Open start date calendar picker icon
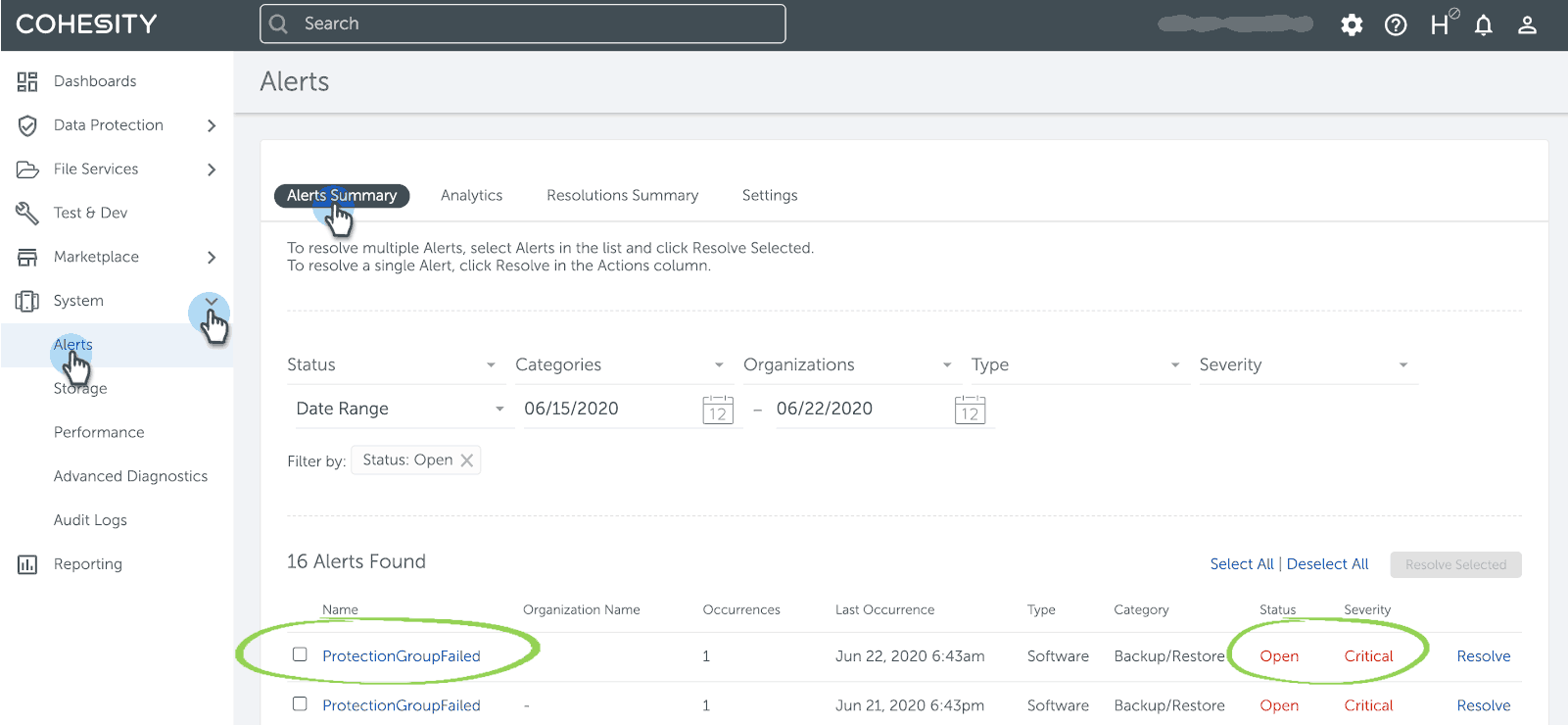This screenshot has height=725, width=1568. [718, 411]
